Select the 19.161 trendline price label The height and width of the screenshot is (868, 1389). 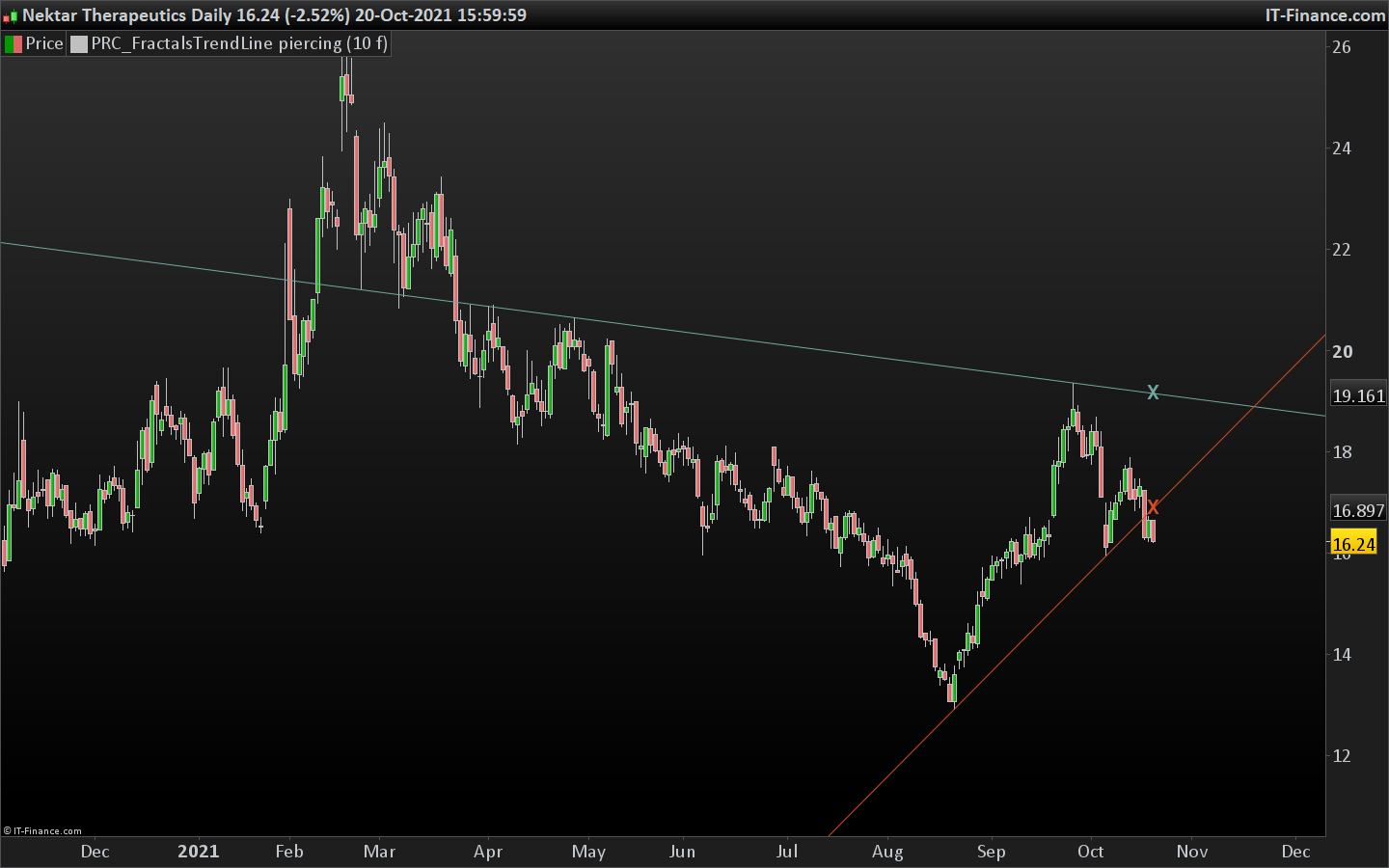pyautogui.click(x=1358, y=395)
